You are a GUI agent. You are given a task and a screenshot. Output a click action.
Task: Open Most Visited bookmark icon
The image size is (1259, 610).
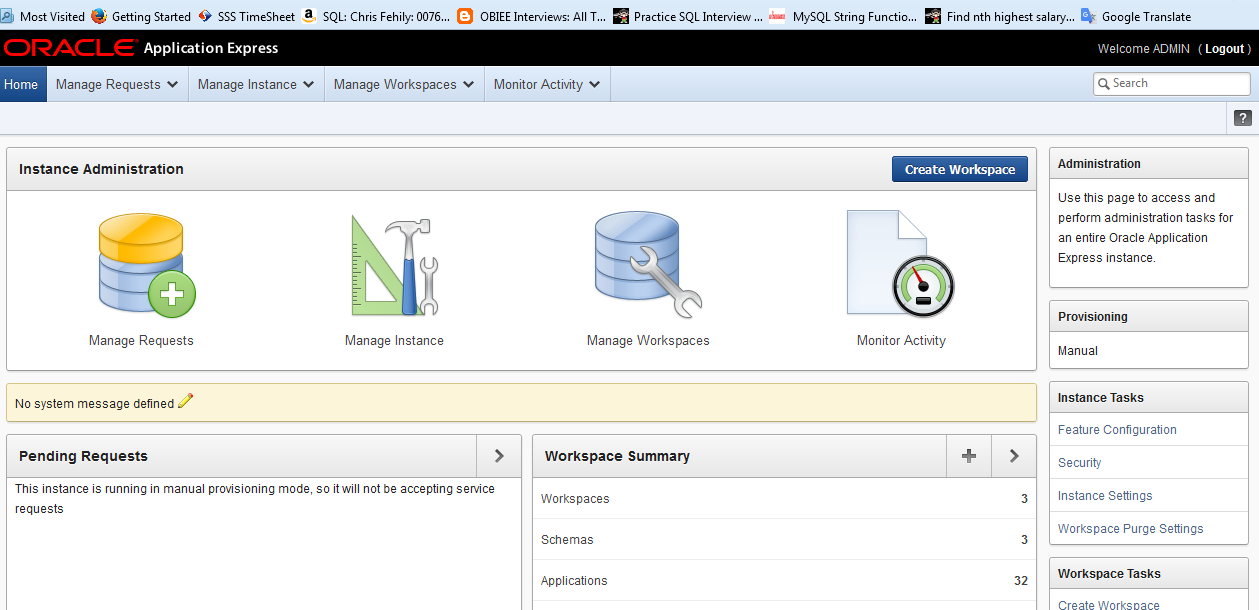(x=8, y=16)
